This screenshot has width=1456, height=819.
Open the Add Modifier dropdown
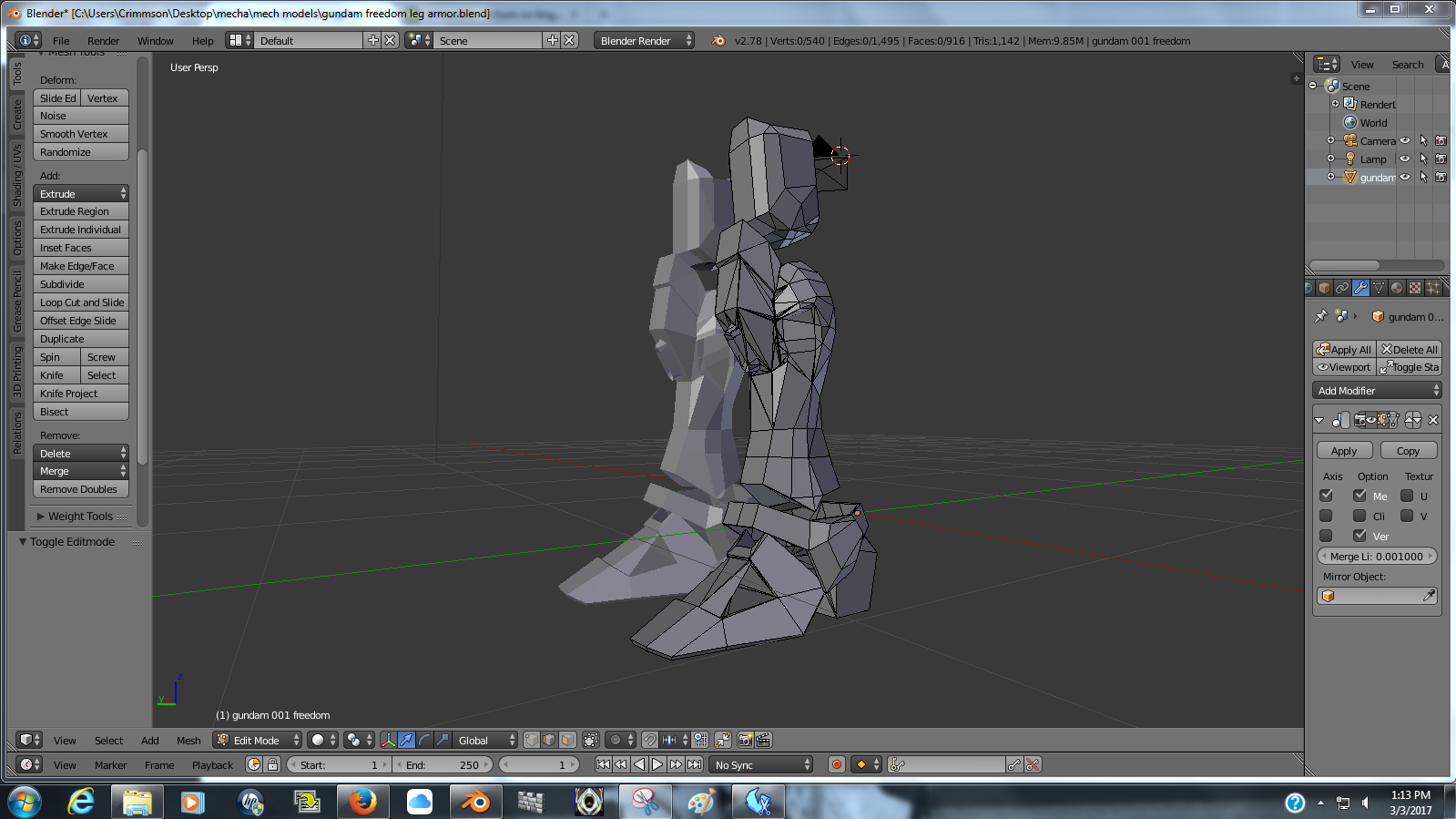[x=1377, y=390]
